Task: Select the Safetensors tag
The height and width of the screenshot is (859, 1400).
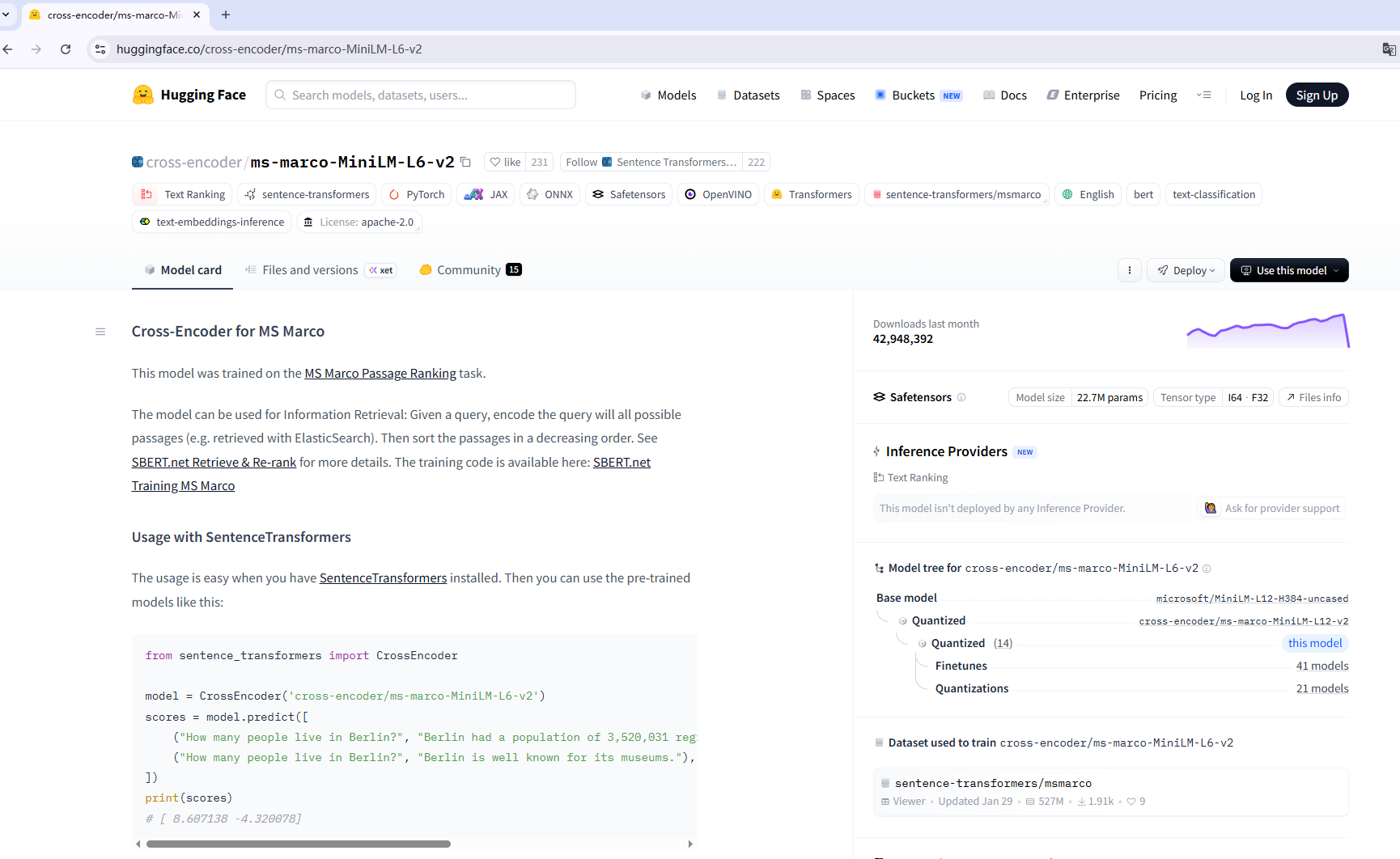Action: point(629,194)
